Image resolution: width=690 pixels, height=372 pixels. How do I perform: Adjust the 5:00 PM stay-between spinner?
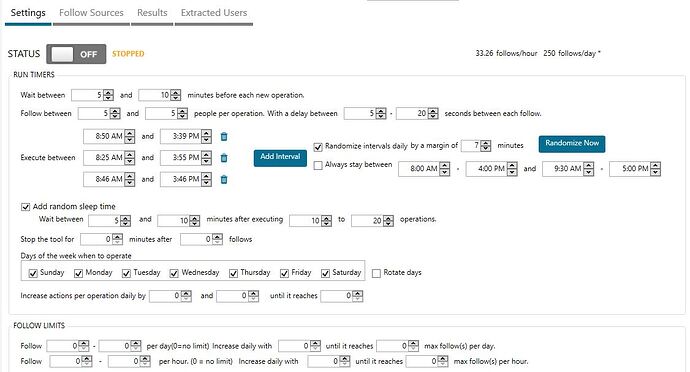(635, 169)
